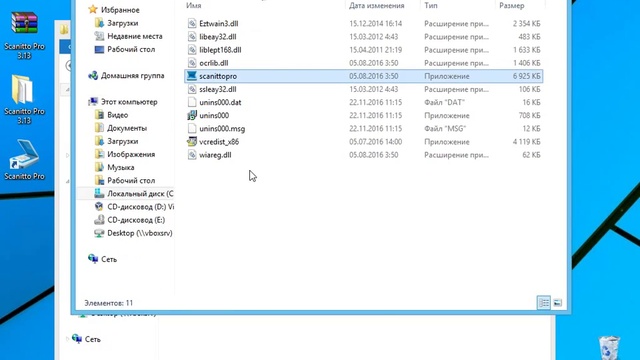Image resolution: width=640 pixels, height=360 pixels.
Task: Select the wiareg.dll file icon
Action: pyautogui.click(x=192, y=155)
